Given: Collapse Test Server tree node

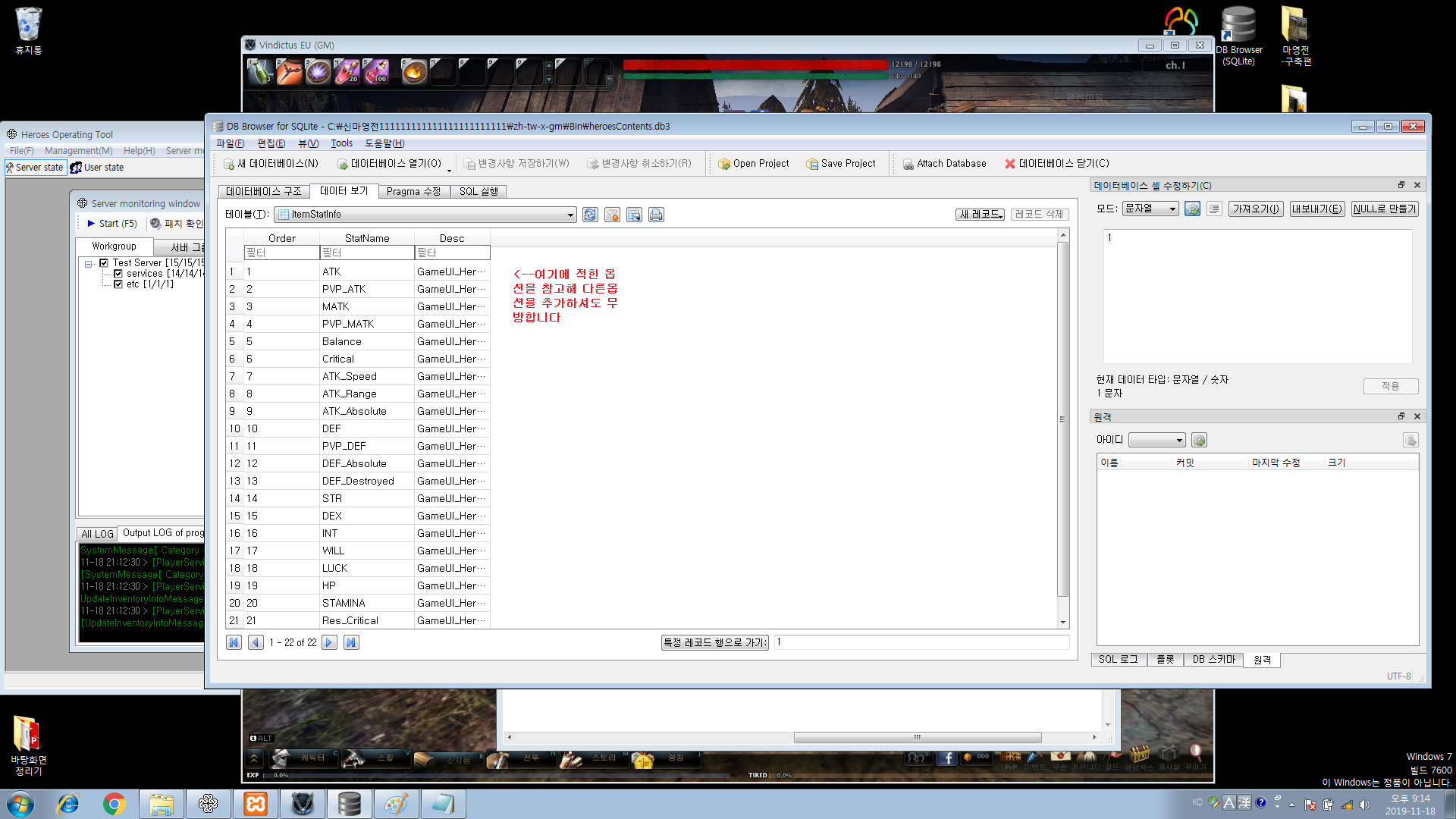Looking at the screenshot, I should (x=89, y=264).
